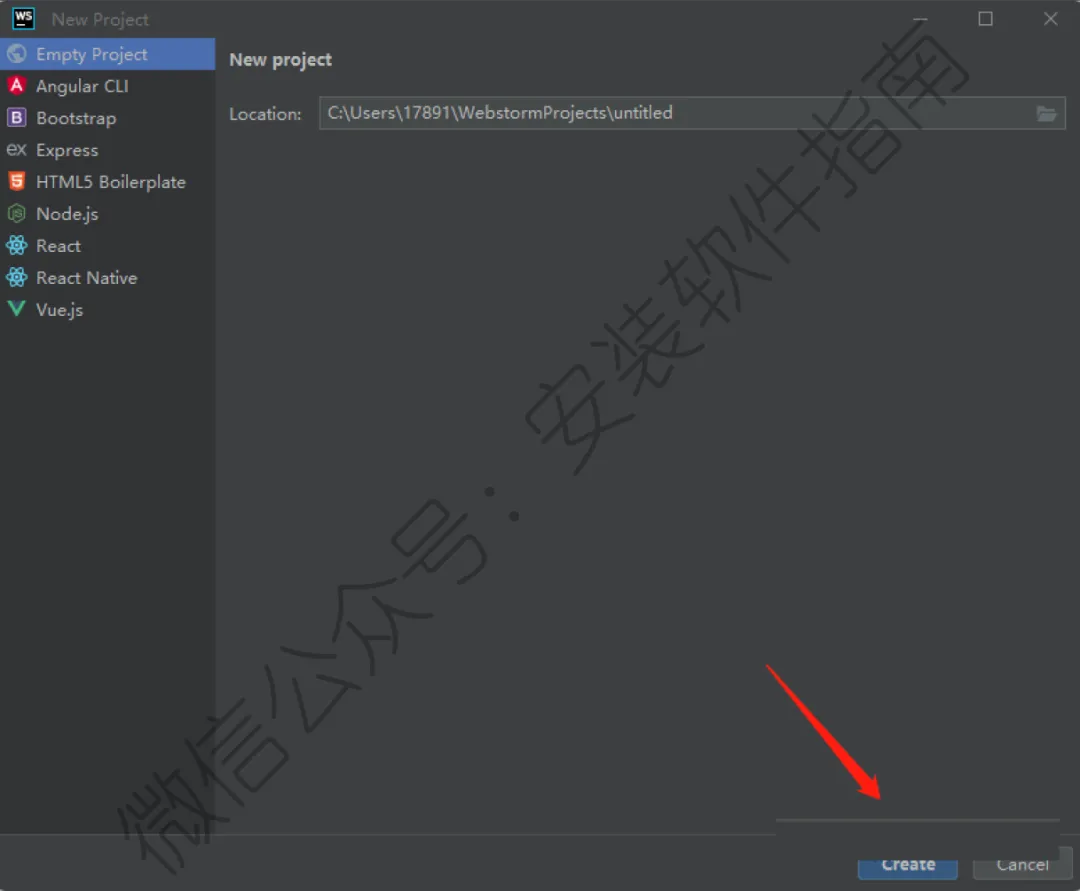Click the Angular CLI red icon
Image resolution: width=1080 pixels, height=891 pixels.
click(17, 85)
